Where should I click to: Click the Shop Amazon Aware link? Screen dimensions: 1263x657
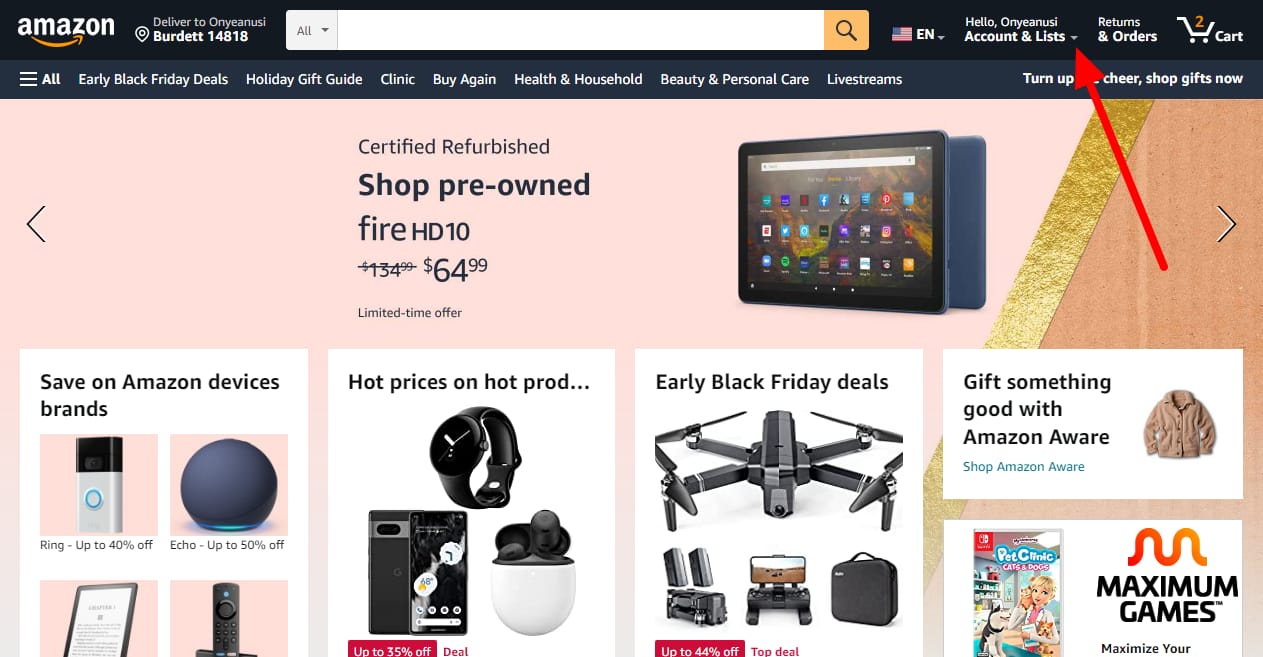click(1023, 466)
